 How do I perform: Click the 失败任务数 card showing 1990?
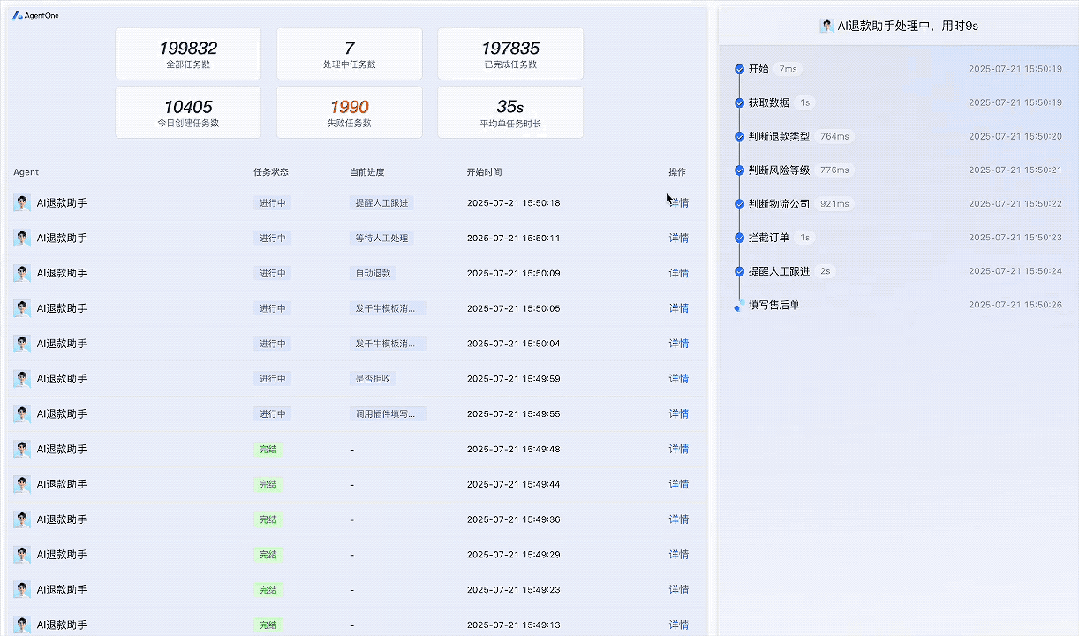(349, 113)
